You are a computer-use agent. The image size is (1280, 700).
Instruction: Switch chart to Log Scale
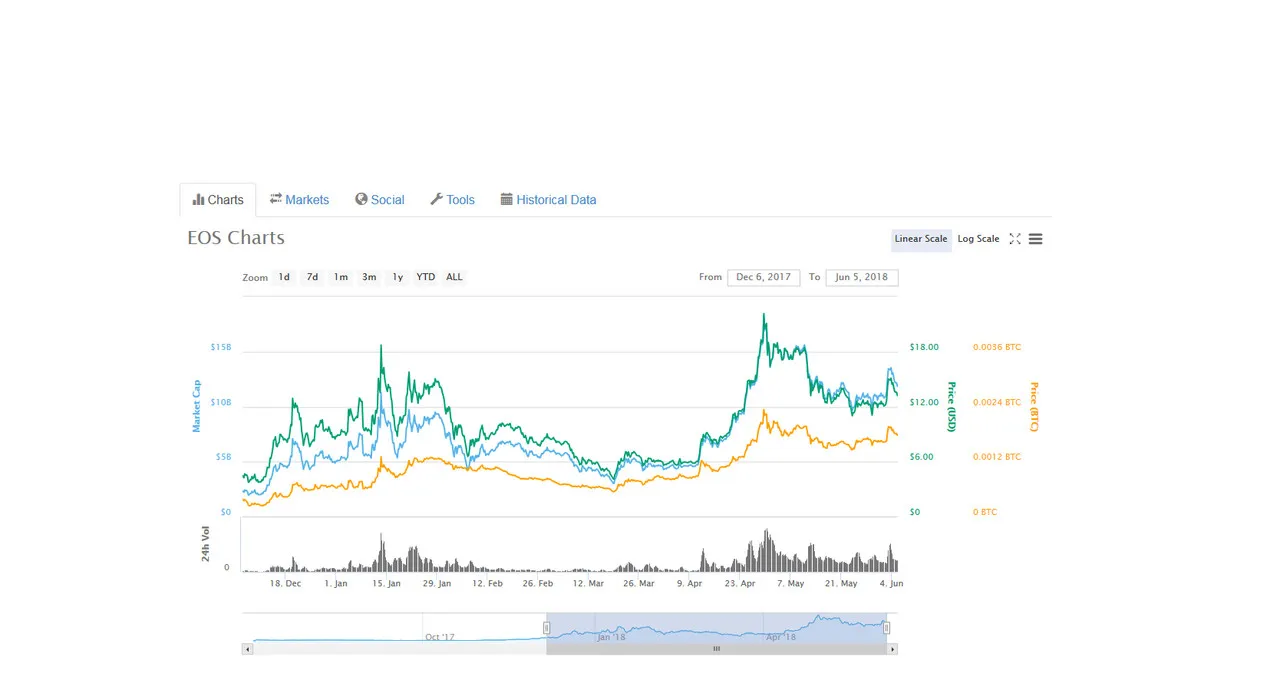coord(978,239)
